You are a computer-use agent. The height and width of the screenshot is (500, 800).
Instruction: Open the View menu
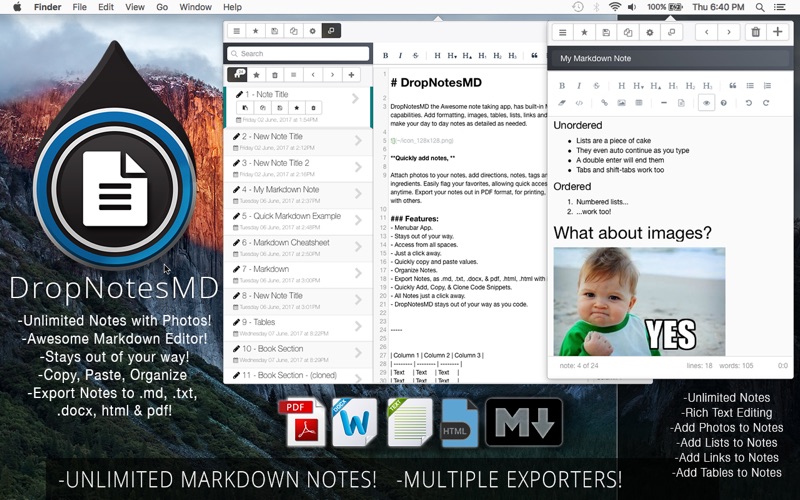click(135, 7)
